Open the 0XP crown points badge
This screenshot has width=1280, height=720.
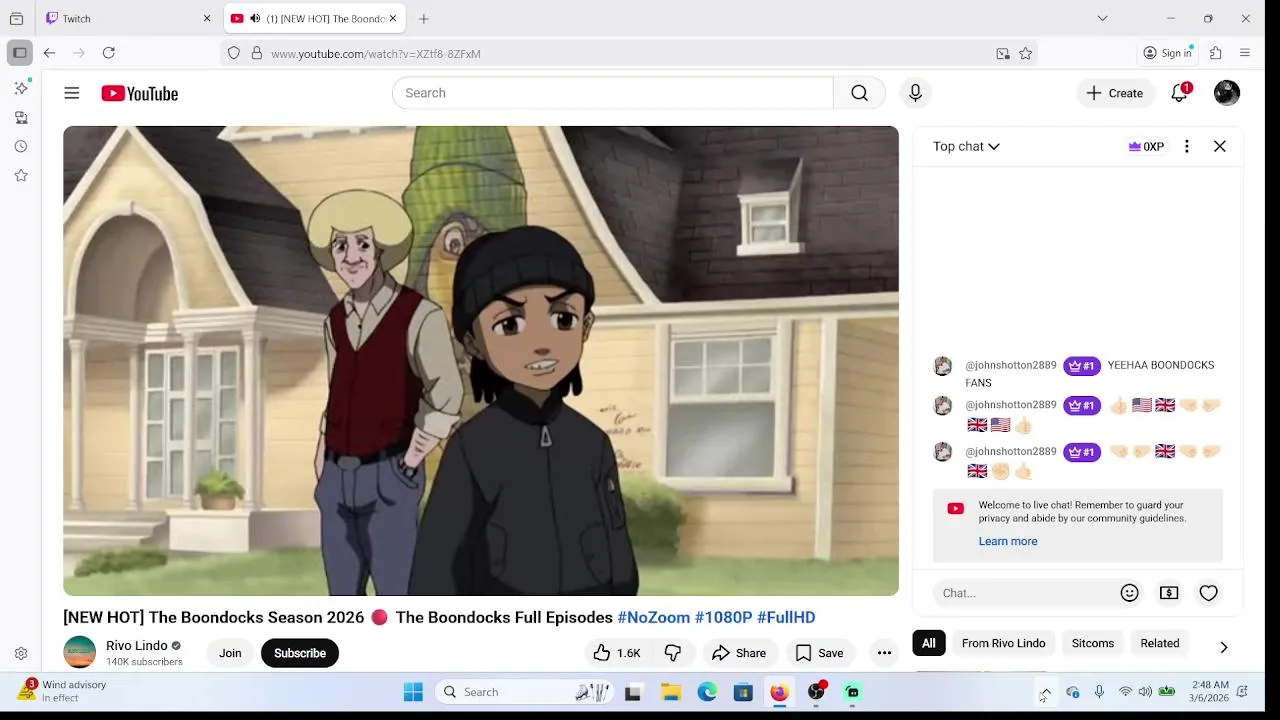coord(1146,146)
